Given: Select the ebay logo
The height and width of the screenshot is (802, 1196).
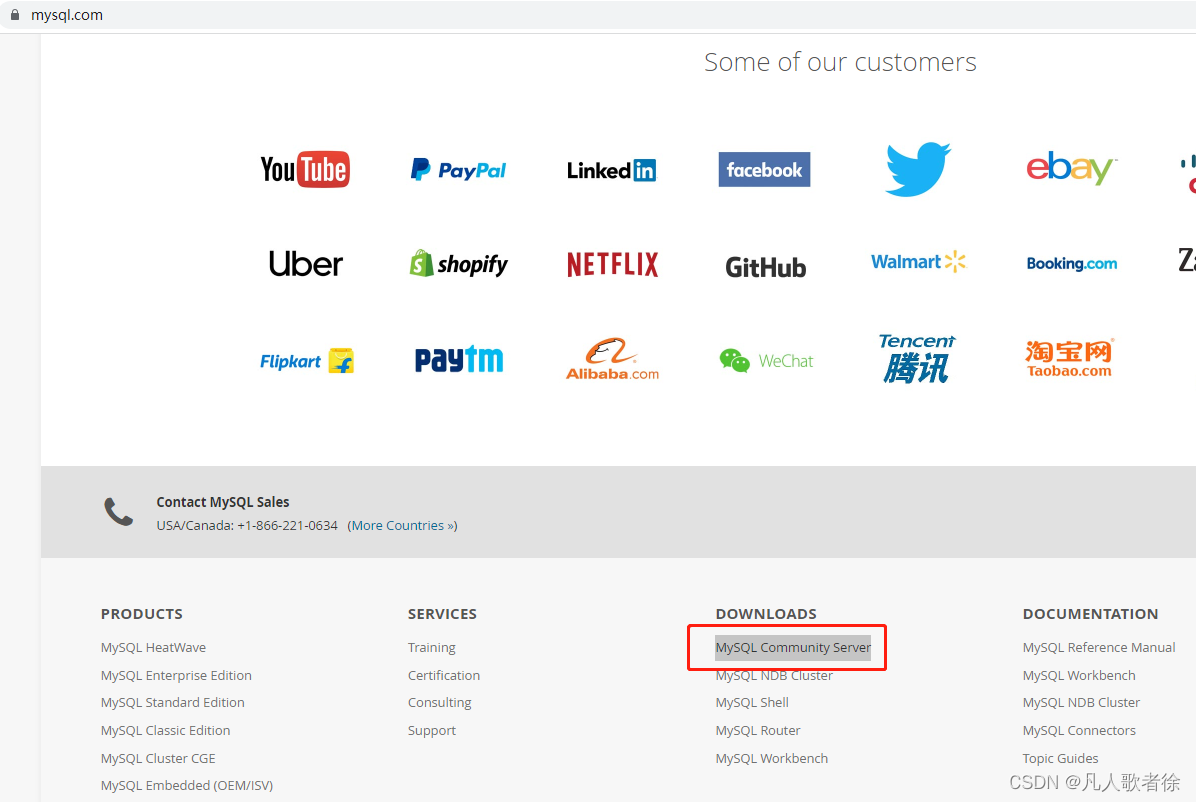Looking at the screenshot, I should 1072,168.
